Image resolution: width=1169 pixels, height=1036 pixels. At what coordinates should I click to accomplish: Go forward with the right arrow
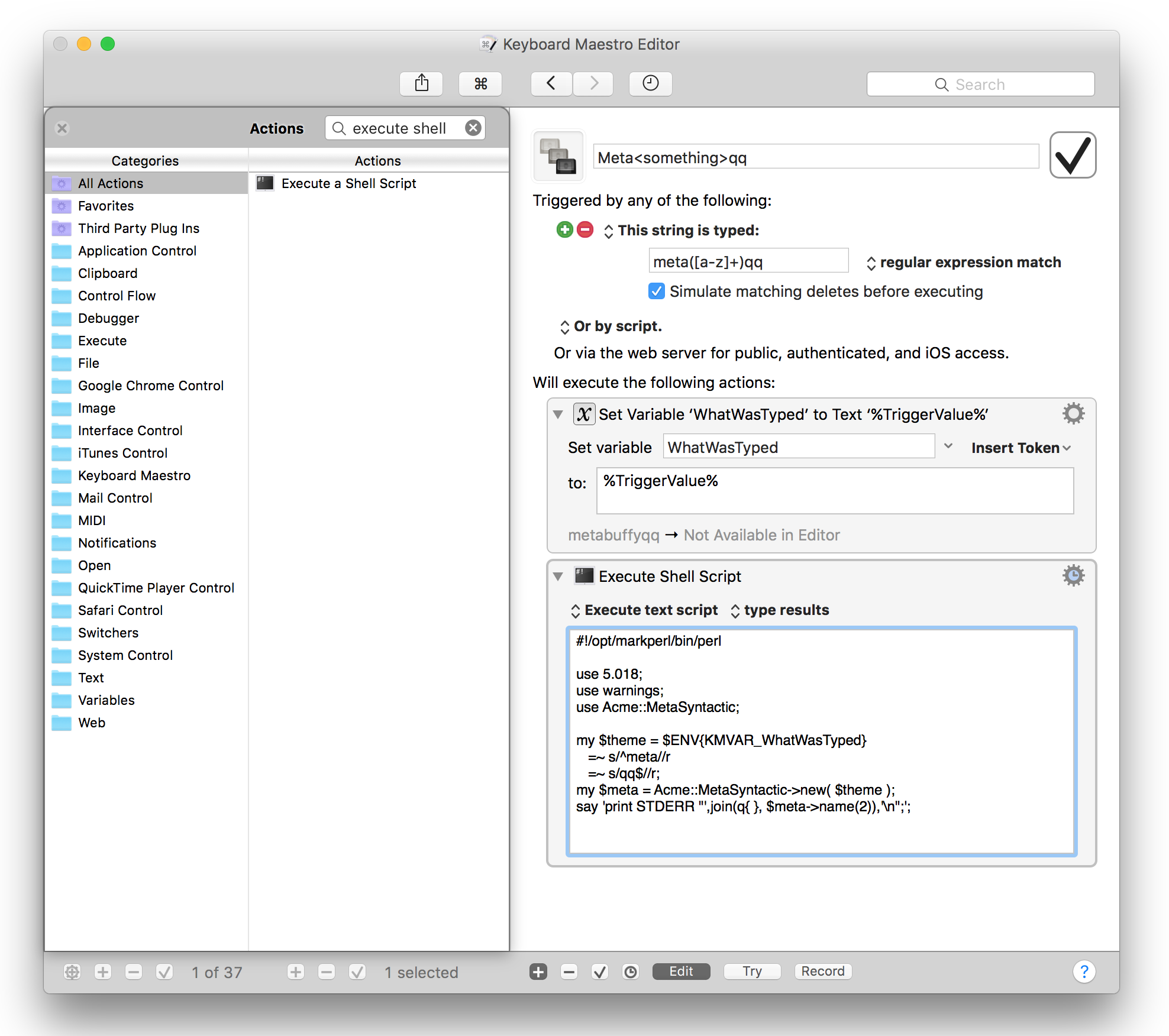click(593, 84)
